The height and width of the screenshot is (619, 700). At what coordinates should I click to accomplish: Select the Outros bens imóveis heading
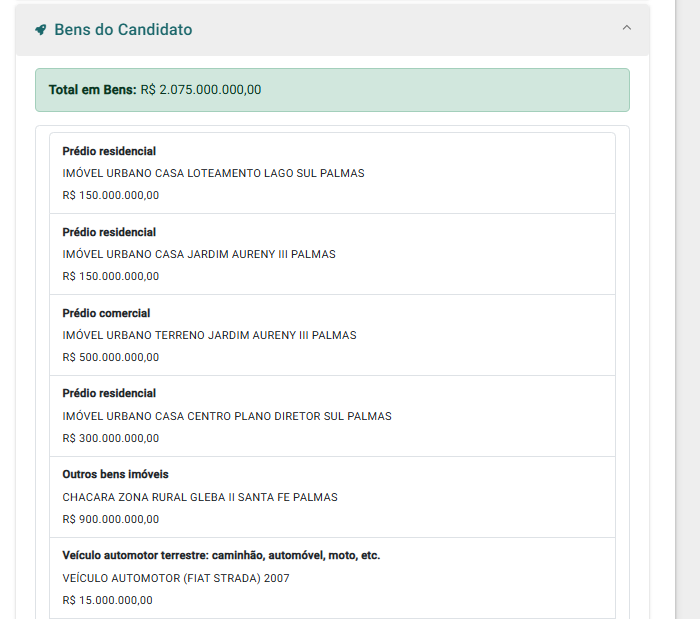tap(115, 474)
